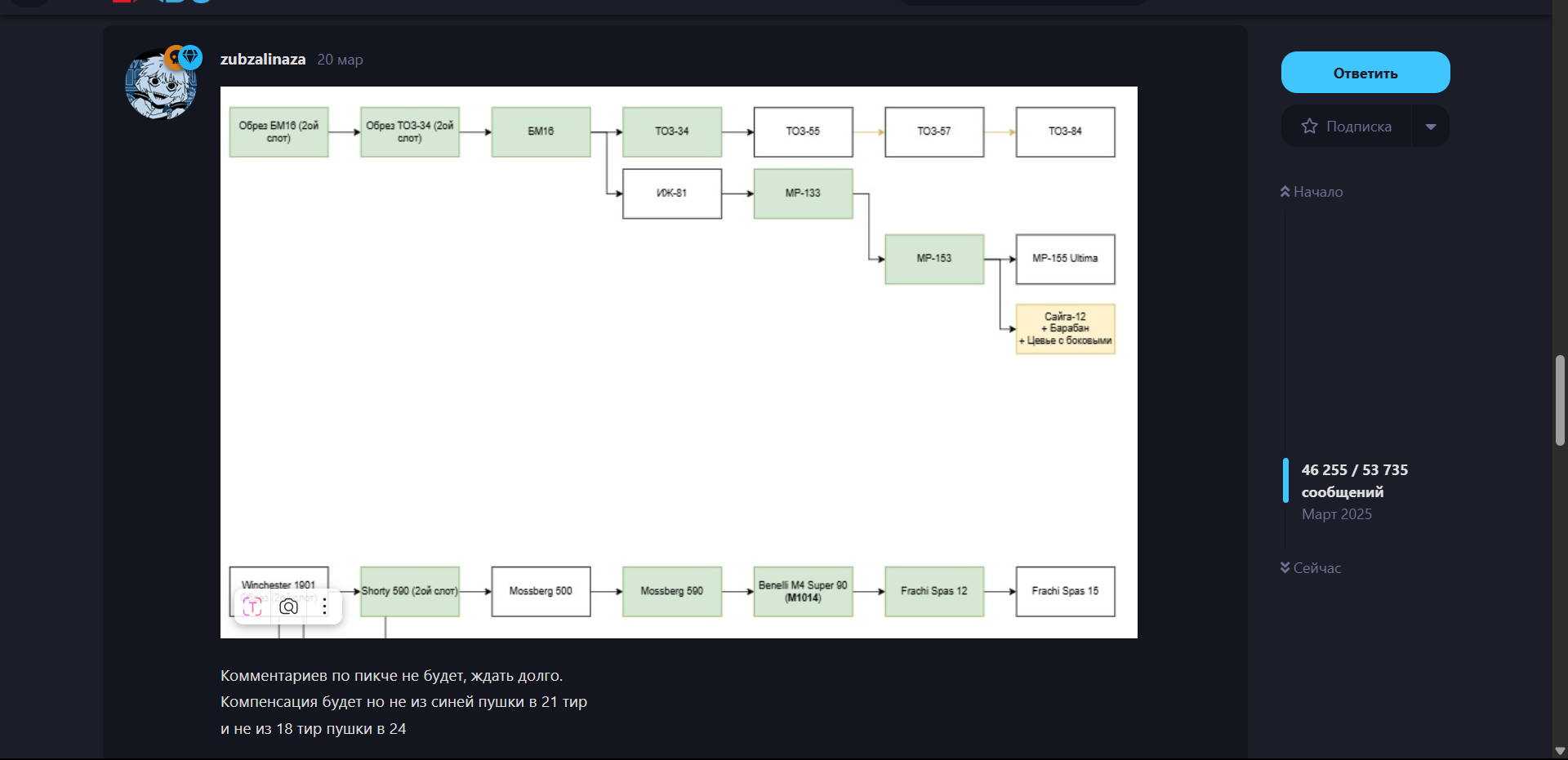The image size is (1568, 760).
Task: Click 'Shorty 590 (2ой слот)' box
Action: (x=410, y=592)
